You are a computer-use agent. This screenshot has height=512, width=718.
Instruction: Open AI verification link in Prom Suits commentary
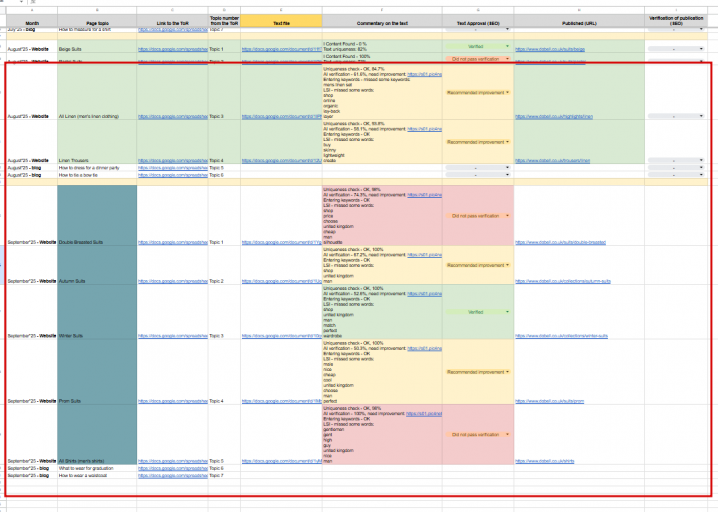pos(424,349)
